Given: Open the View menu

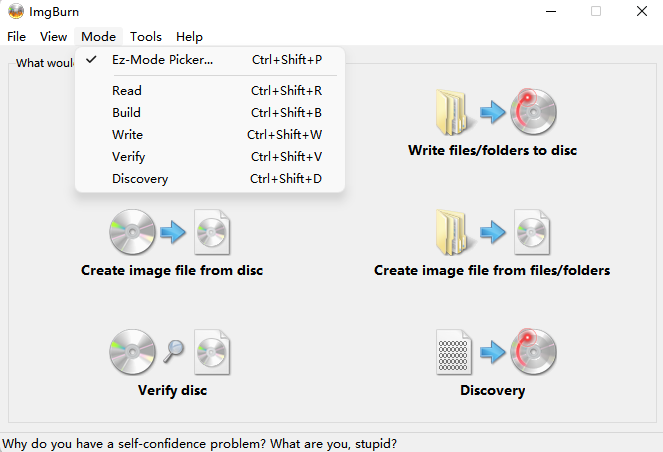Looking at the screenshot, I should [54, 37].
